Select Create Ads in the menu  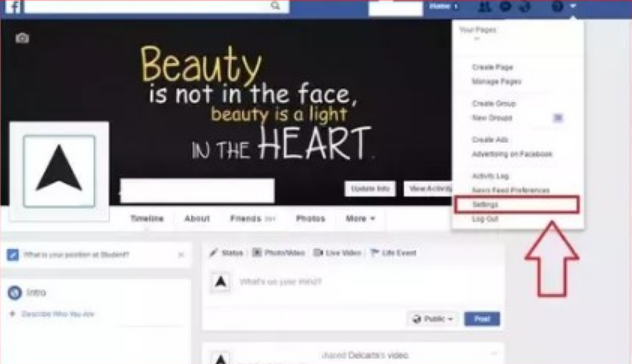(x=490, y=139)
